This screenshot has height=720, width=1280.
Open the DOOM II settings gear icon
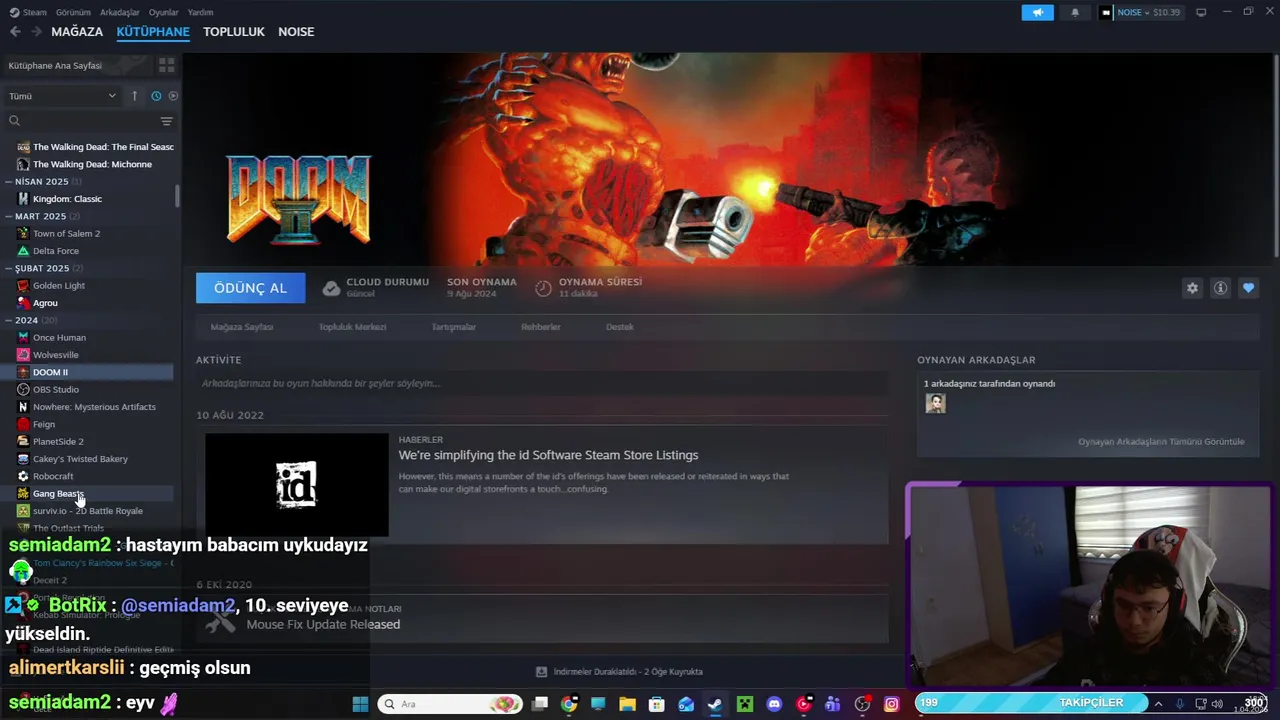tap(1192, 288)
